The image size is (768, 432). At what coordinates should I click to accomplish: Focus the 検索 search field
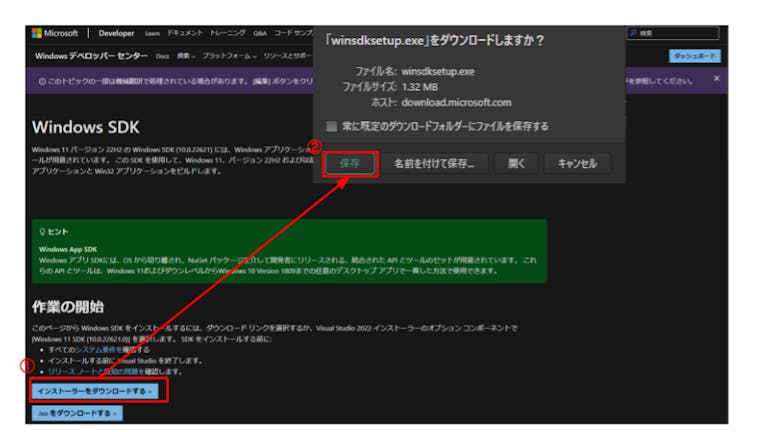pos(673,33)
